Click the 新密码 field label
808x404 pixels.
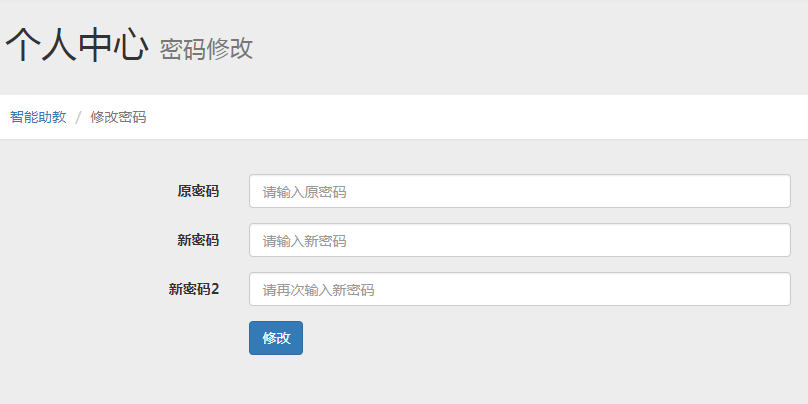click(198, 240)
